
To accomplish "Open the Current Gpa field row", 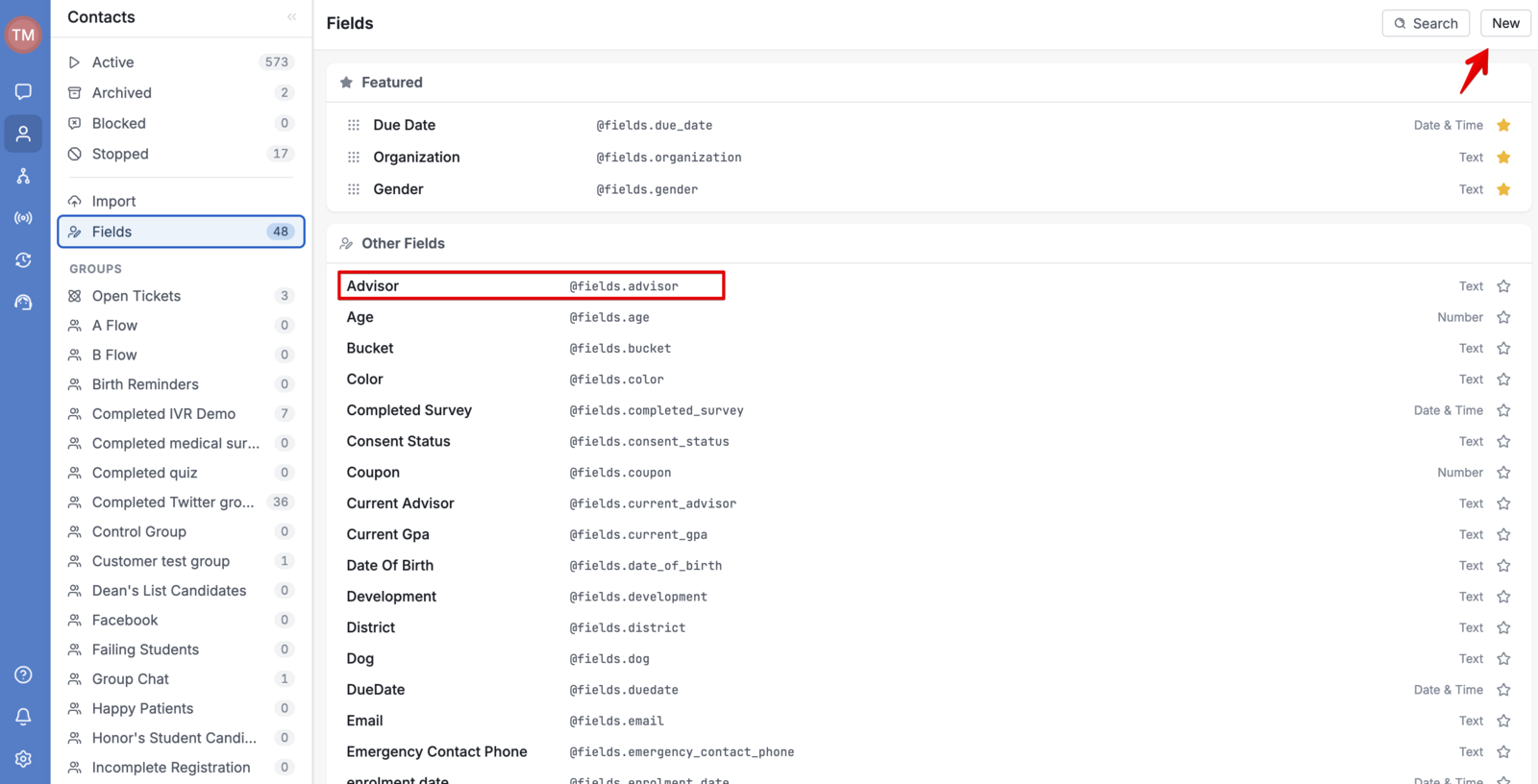I will pyautogui.click(x=929, y=534).
